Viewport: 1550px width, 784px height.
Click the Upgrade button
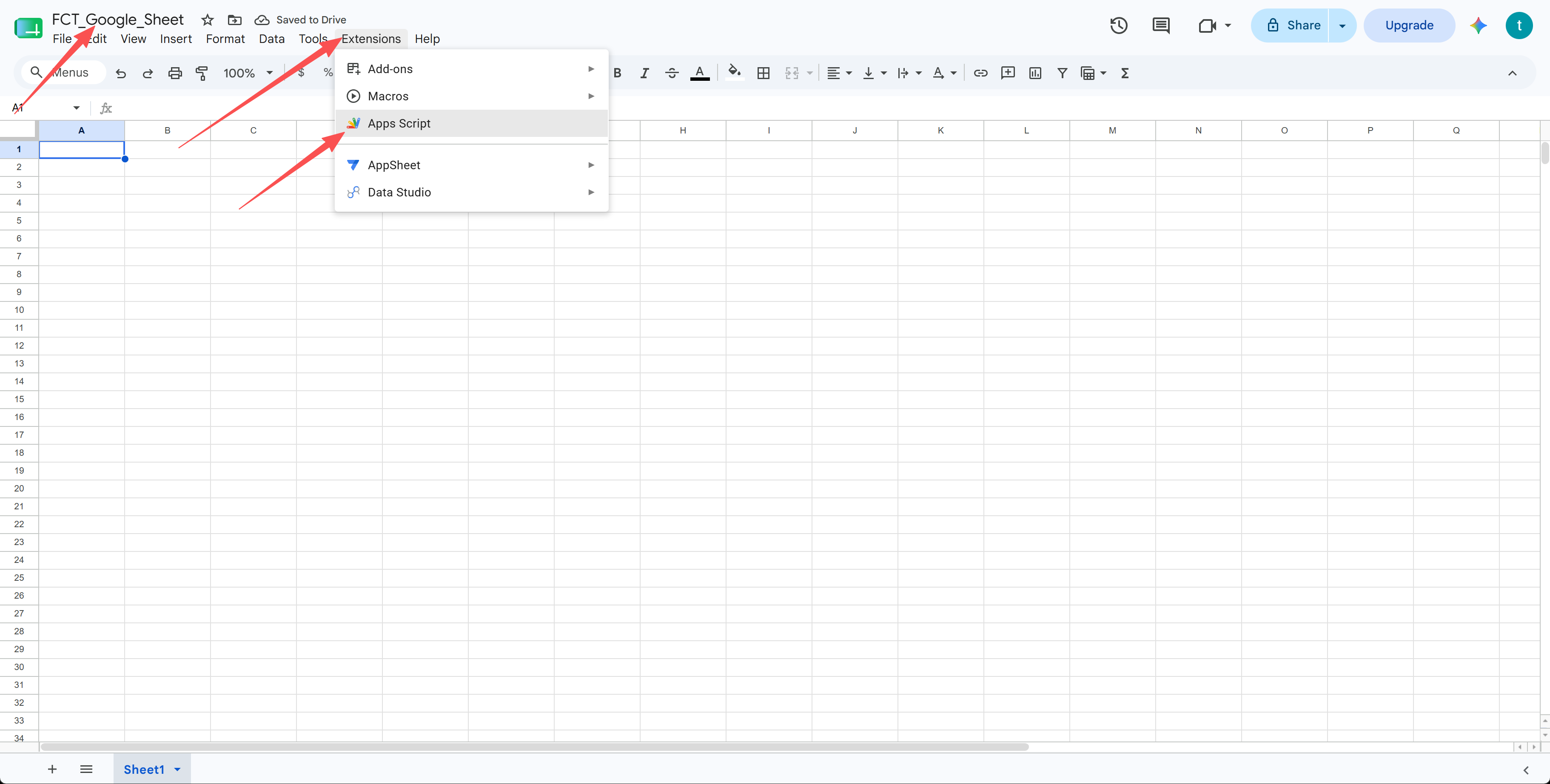(1409, 25)
